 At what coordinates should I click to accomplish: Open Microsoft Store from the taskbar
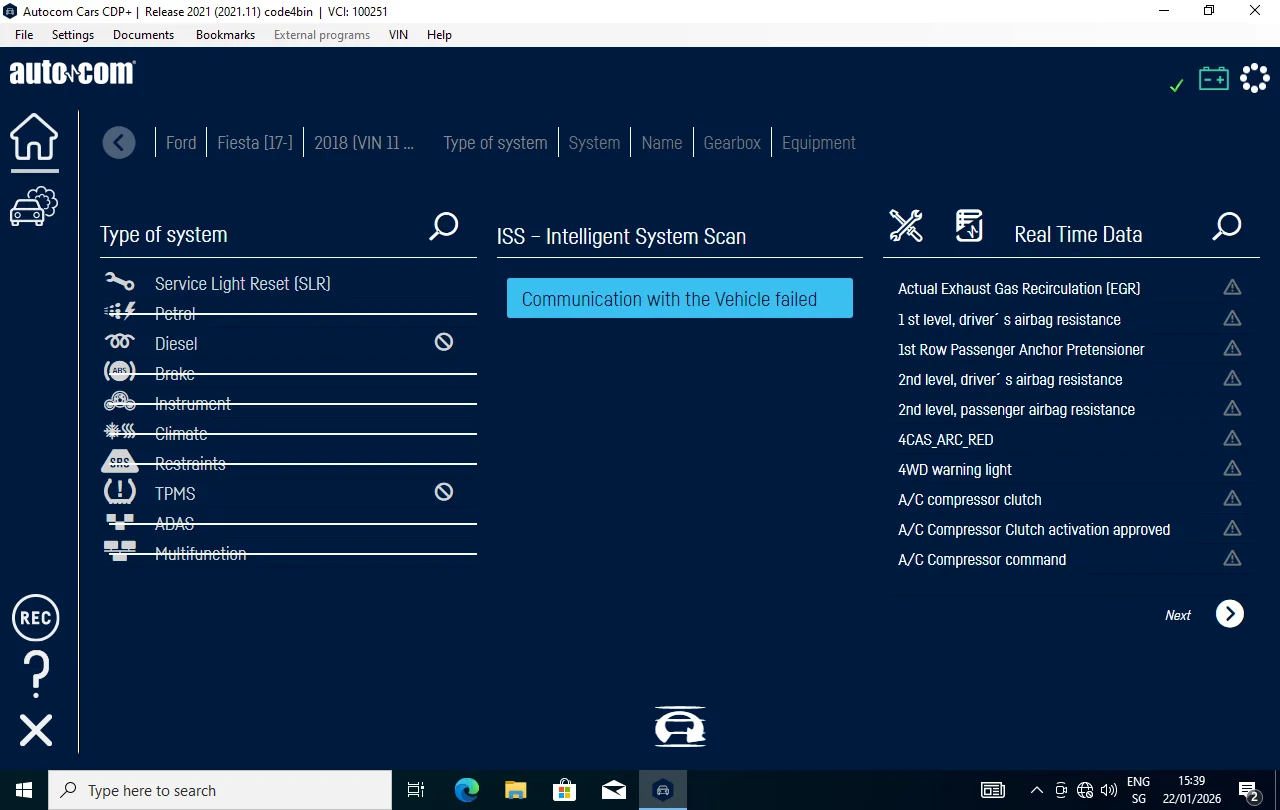[565, 790]
